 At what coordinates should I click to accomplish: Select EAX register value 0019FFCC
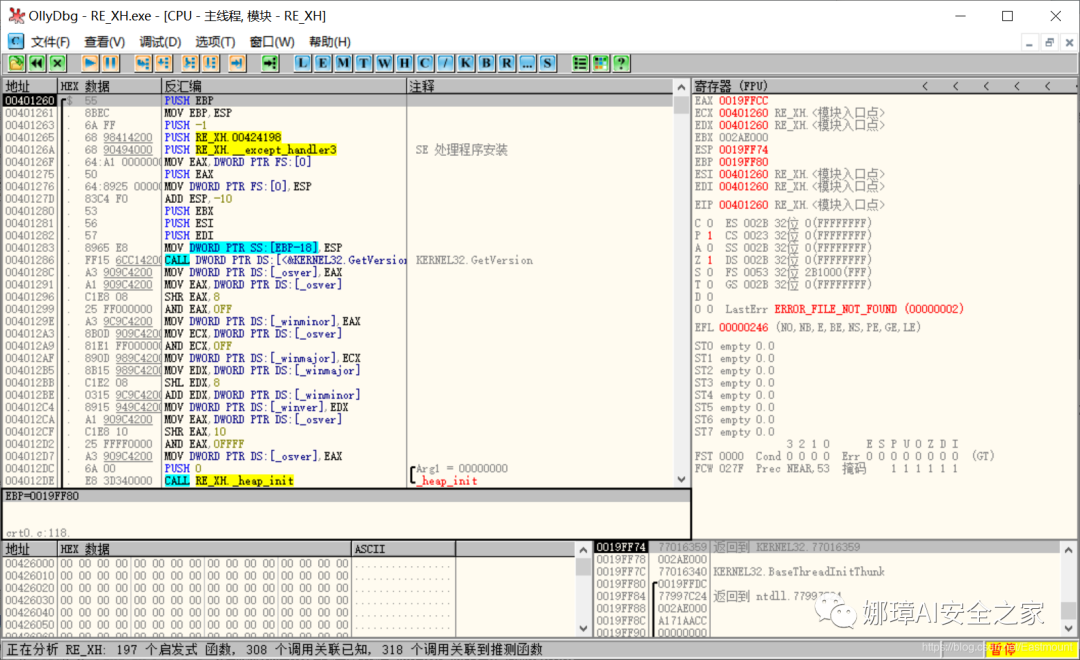point(743,101)
